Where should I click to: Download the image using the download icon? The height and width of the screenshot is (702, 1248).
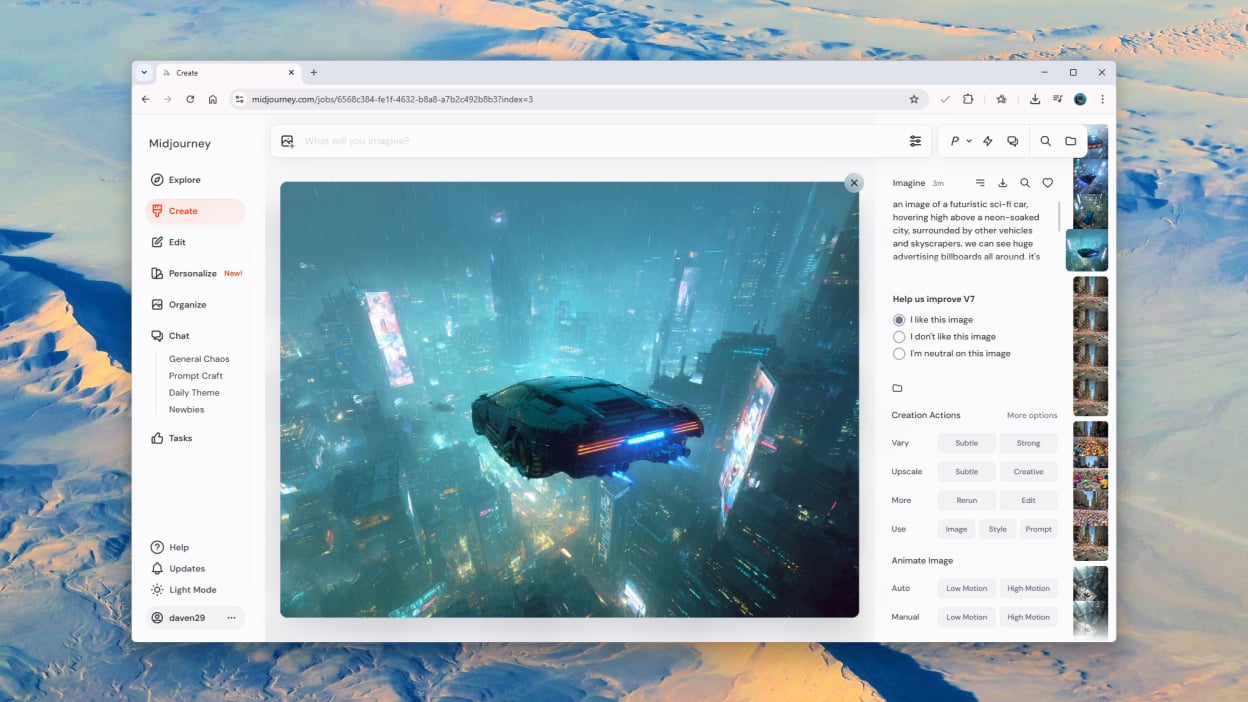click(x=1003, y=183)
